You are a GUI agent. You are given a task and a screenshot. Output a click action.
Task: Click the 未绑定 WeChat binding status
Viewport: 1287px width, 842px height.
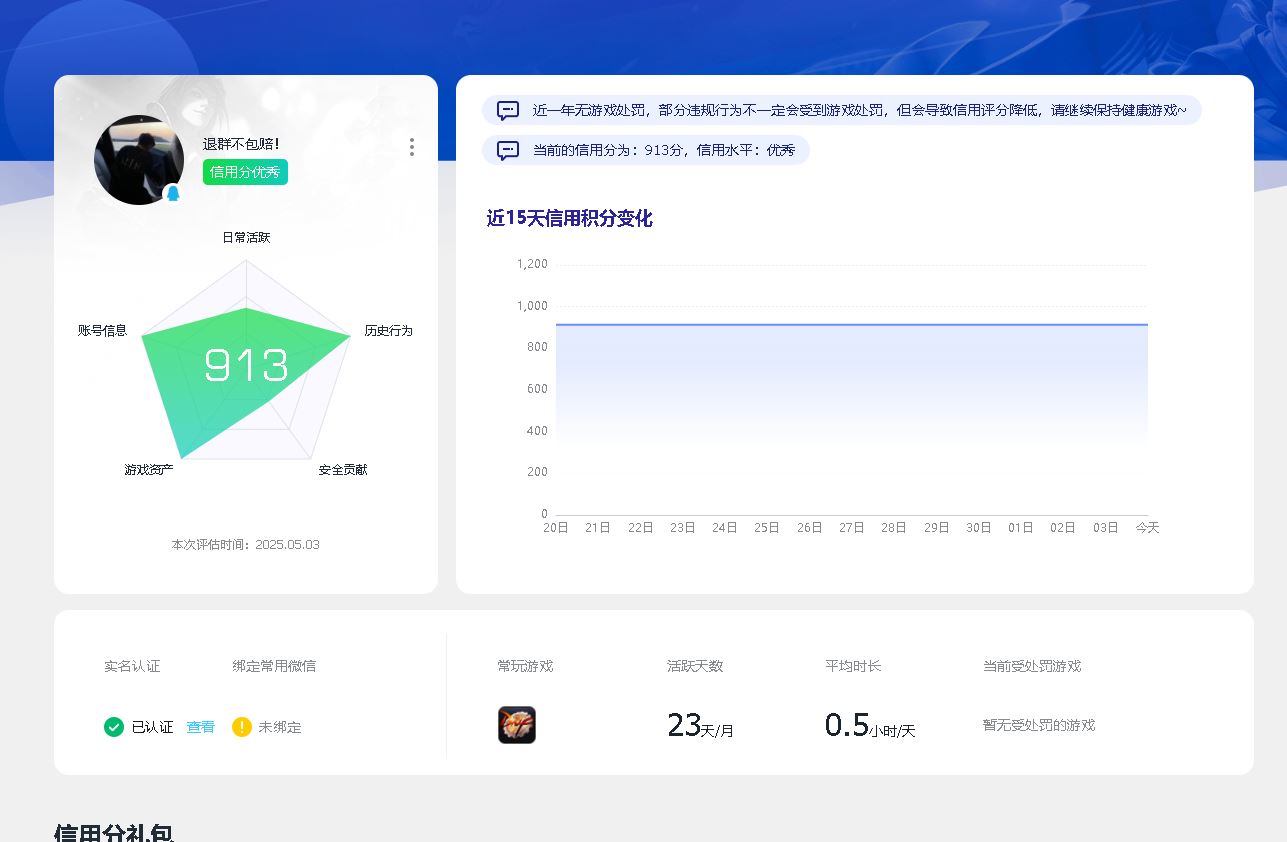point(280,727)
